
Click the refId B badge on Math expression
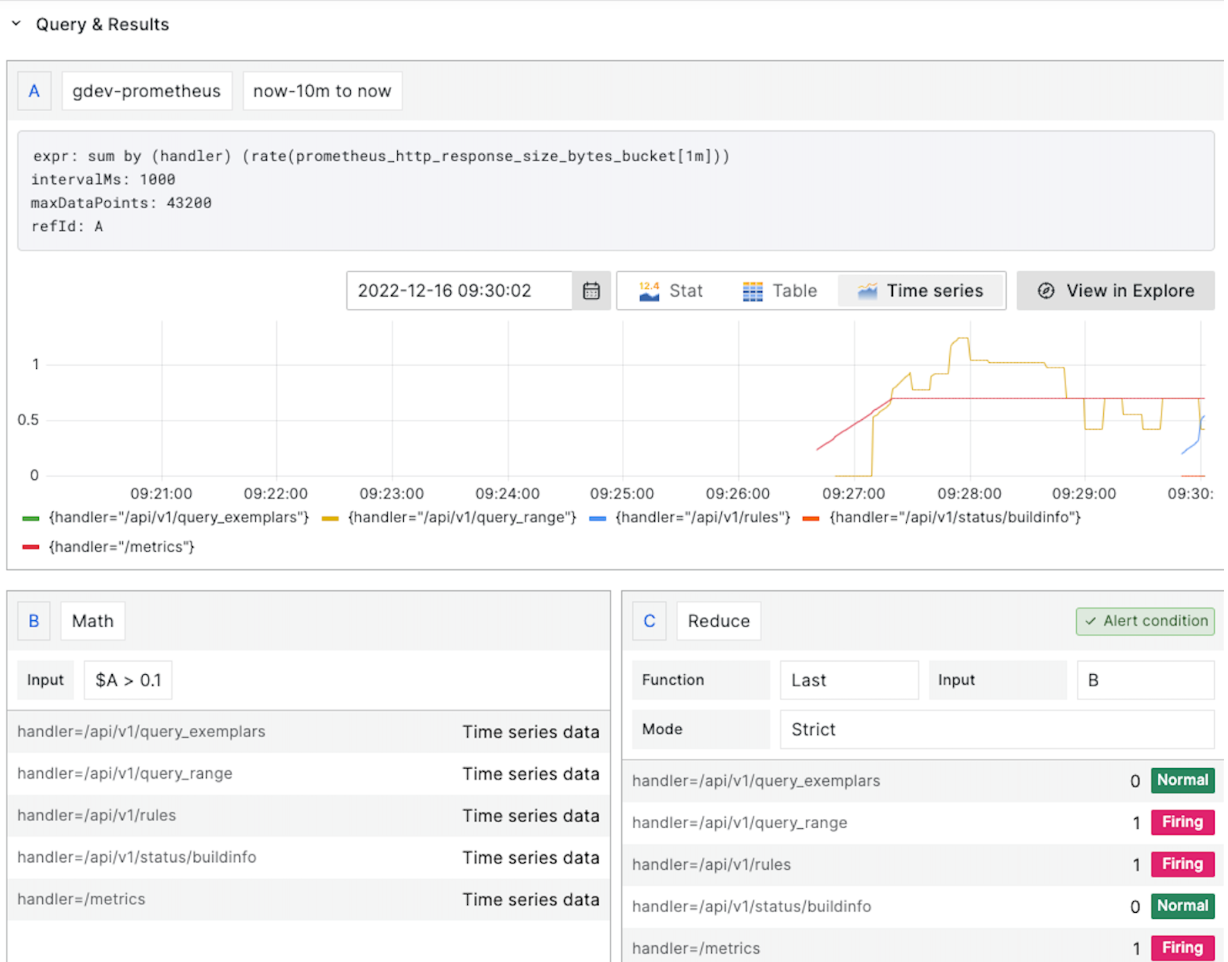(x=33, y=621)
